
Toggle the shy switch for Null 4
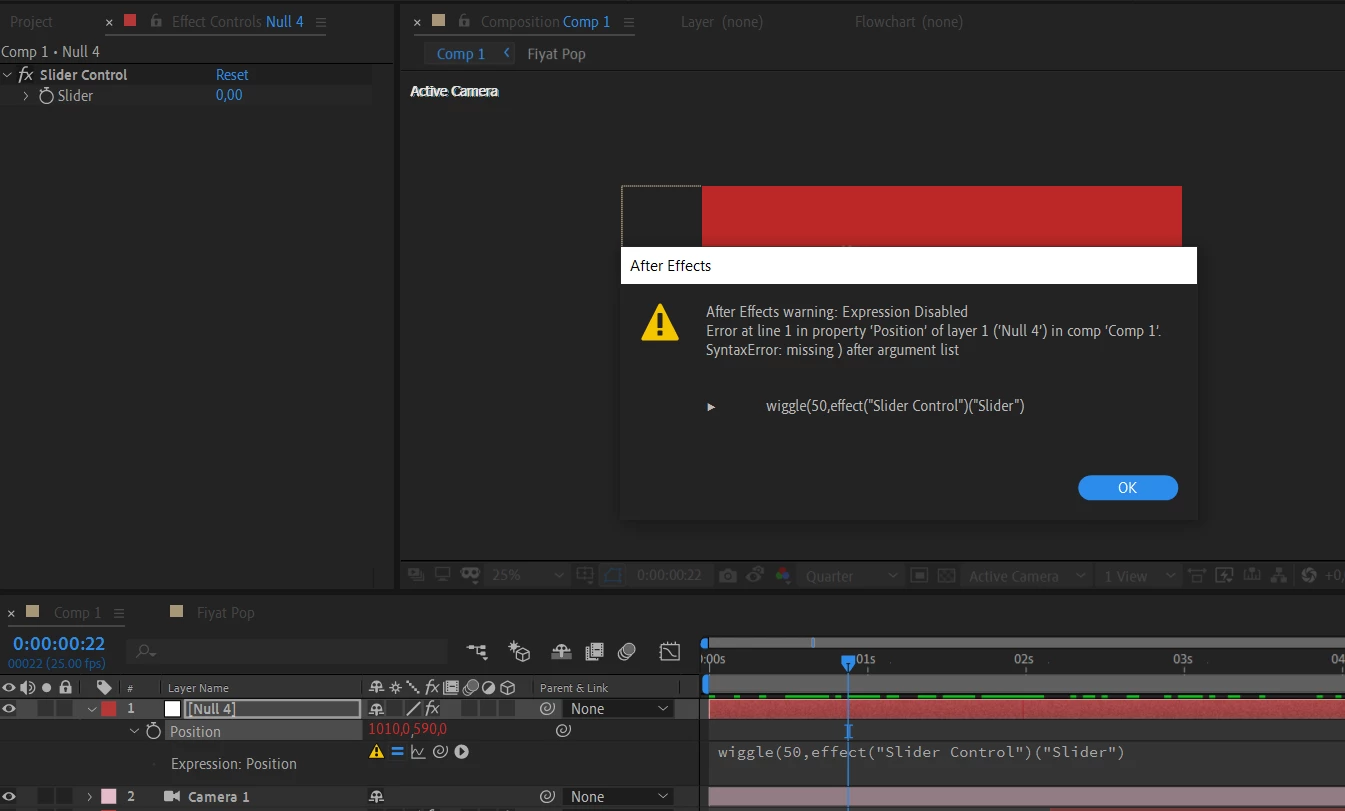376,709
